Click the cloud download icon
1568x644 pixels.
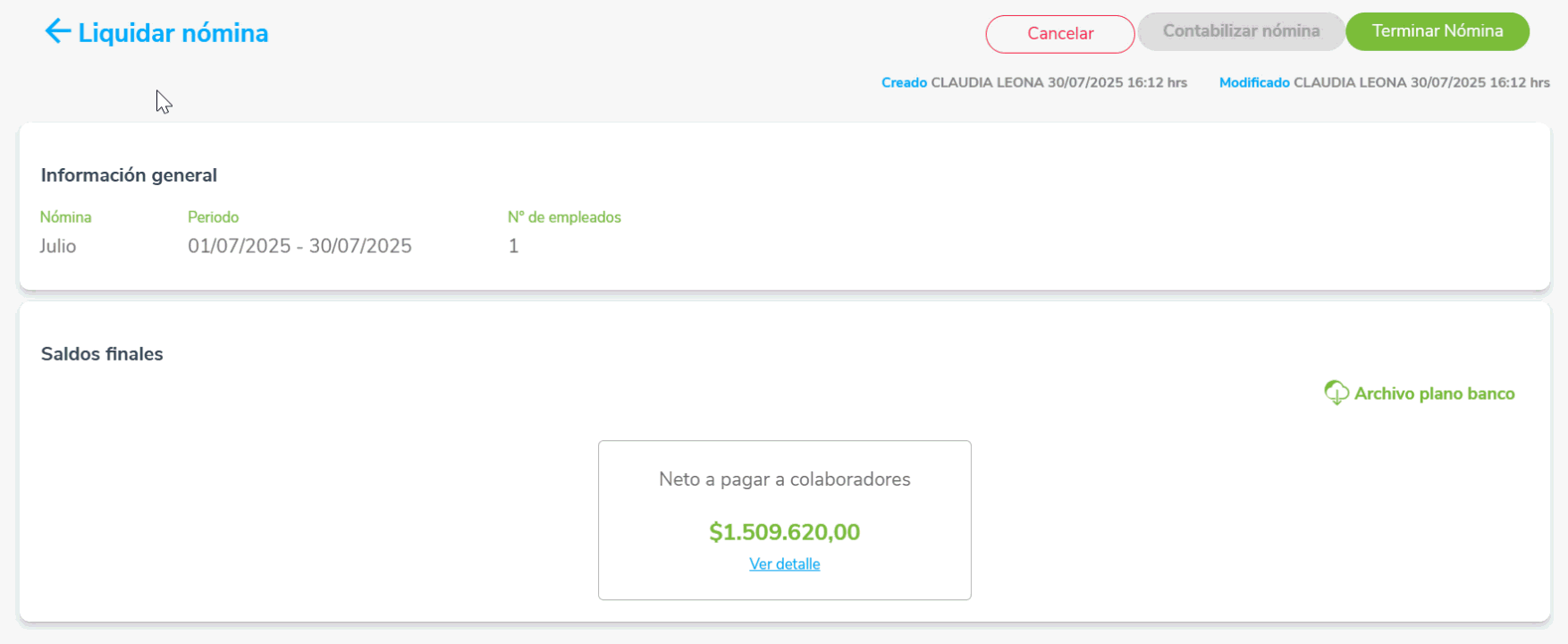[x=1336, y=393]
